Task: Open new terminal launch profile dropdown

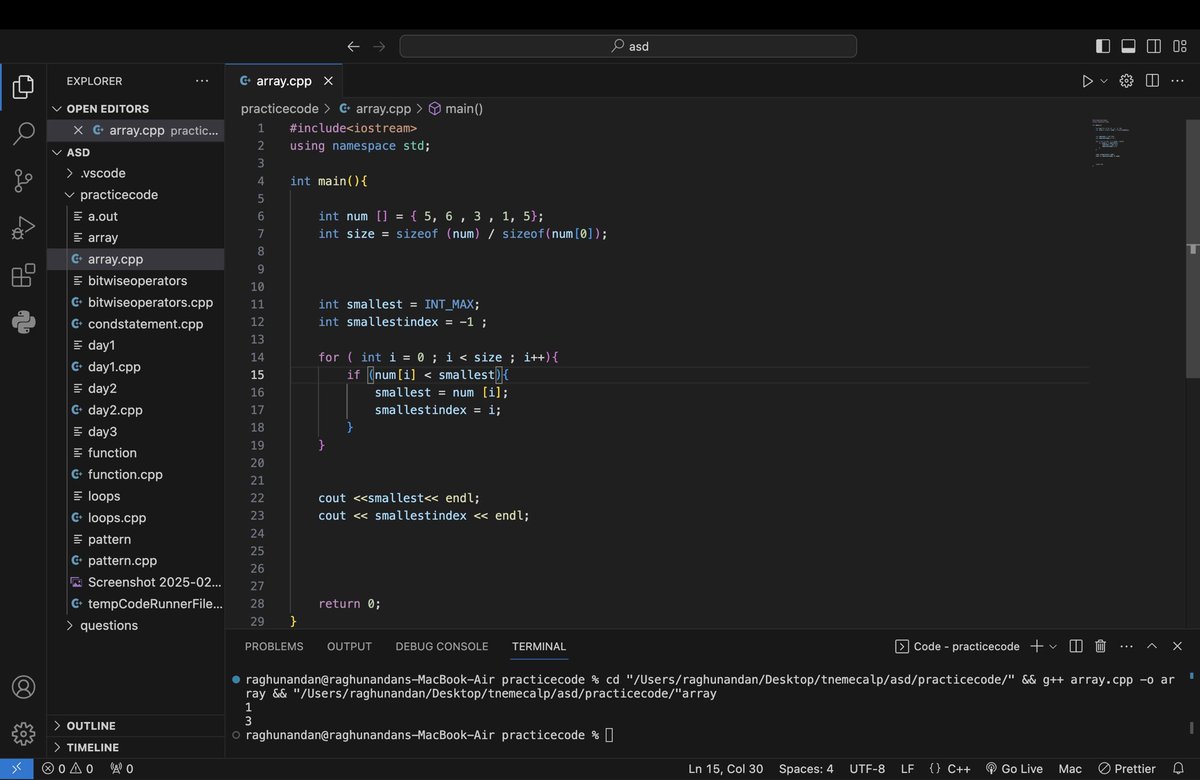Action: [x=1053, y=647]
